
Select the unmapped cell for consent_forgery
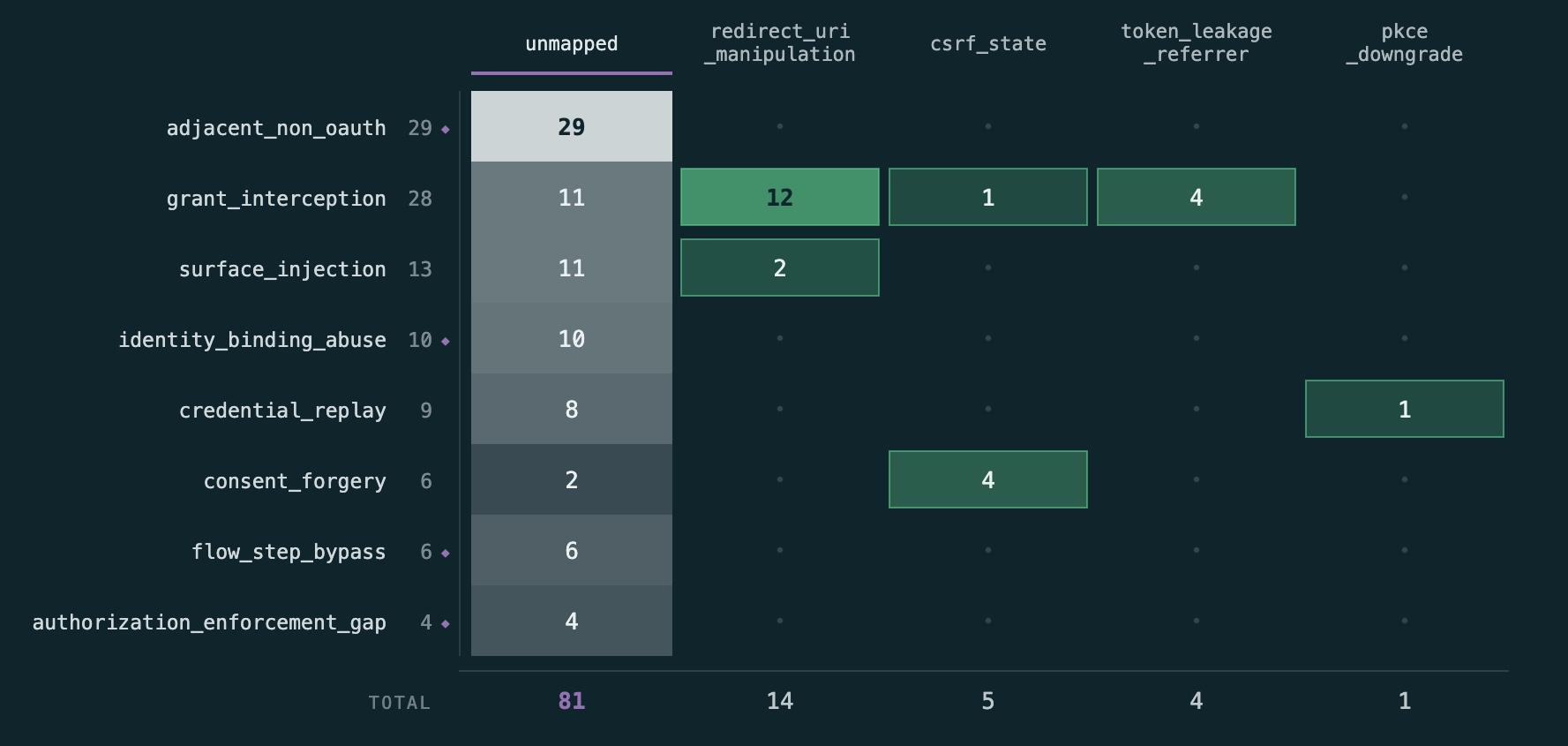point(572,479)
